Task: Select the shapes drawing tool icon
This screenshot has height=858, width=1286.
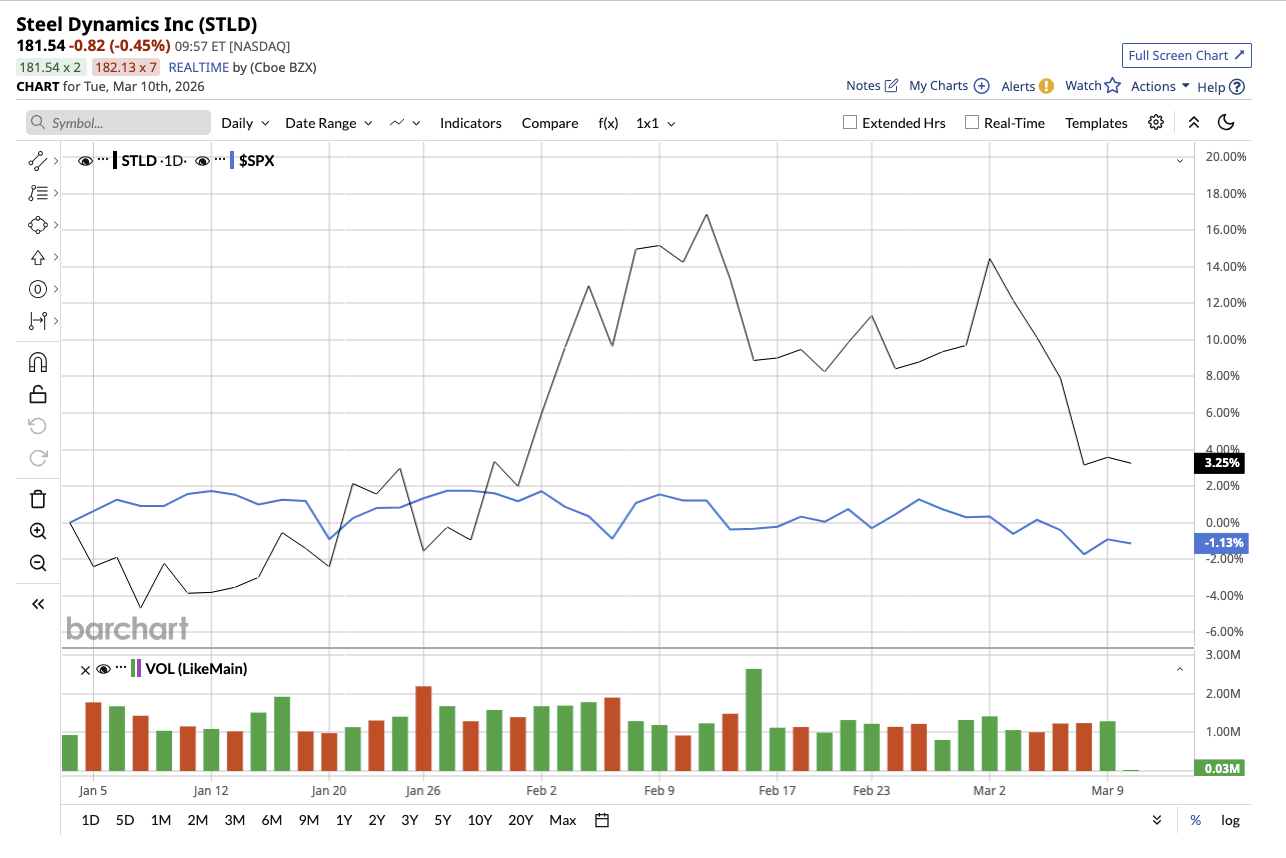Action: pyautogui.click(x=38, y=224)
